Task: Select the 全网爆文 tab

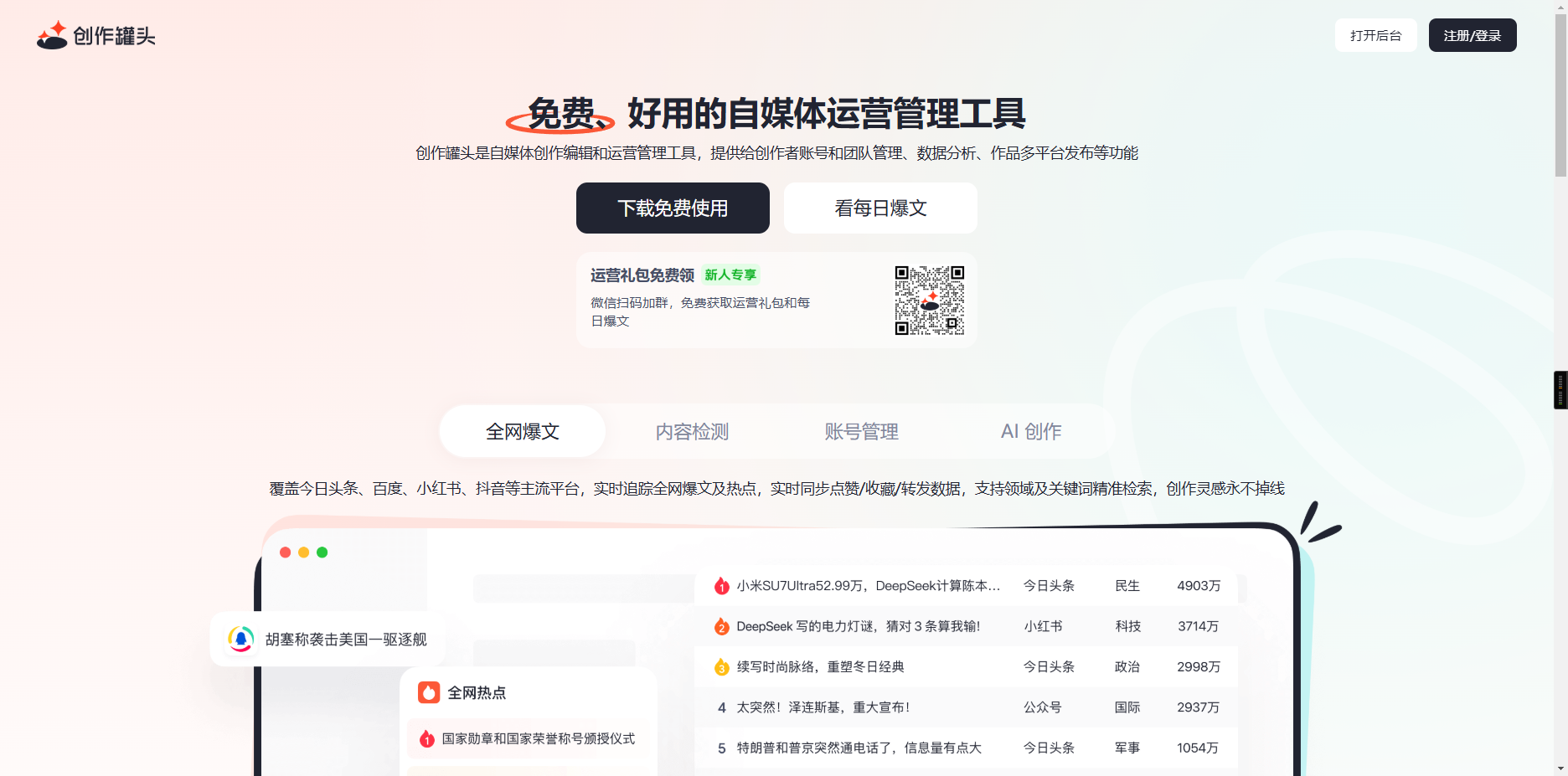Action: pyautogui.click(x=522, y=431)
